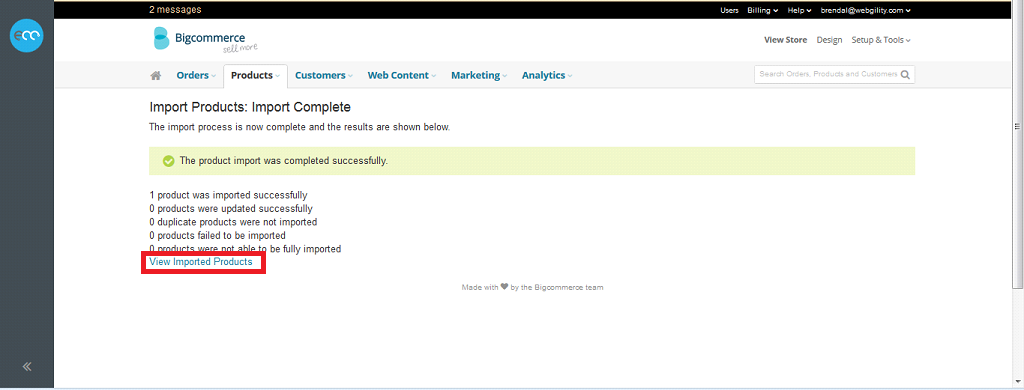Expand the Web Content menu

(402, 75)
